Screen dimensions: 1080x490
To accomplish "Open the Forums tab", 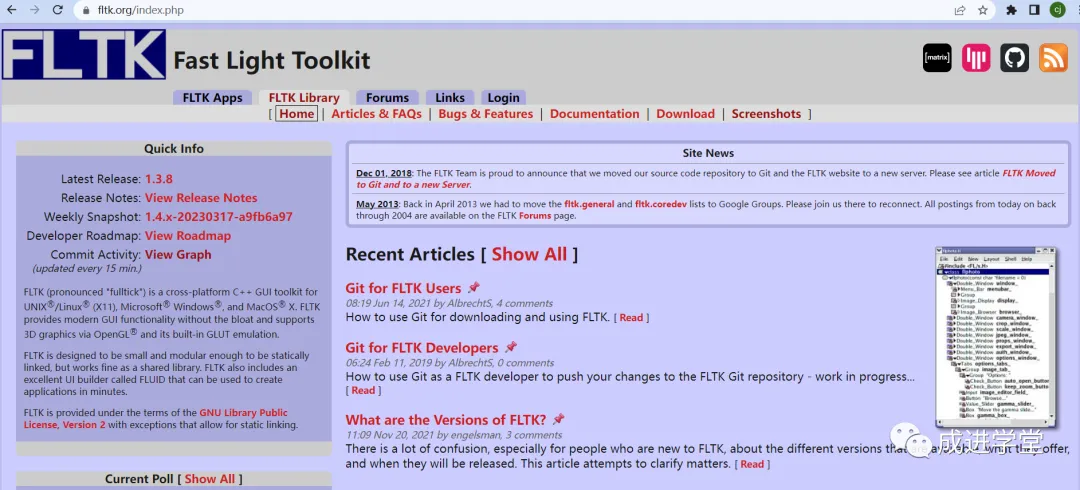I will [x=387, y=98].
